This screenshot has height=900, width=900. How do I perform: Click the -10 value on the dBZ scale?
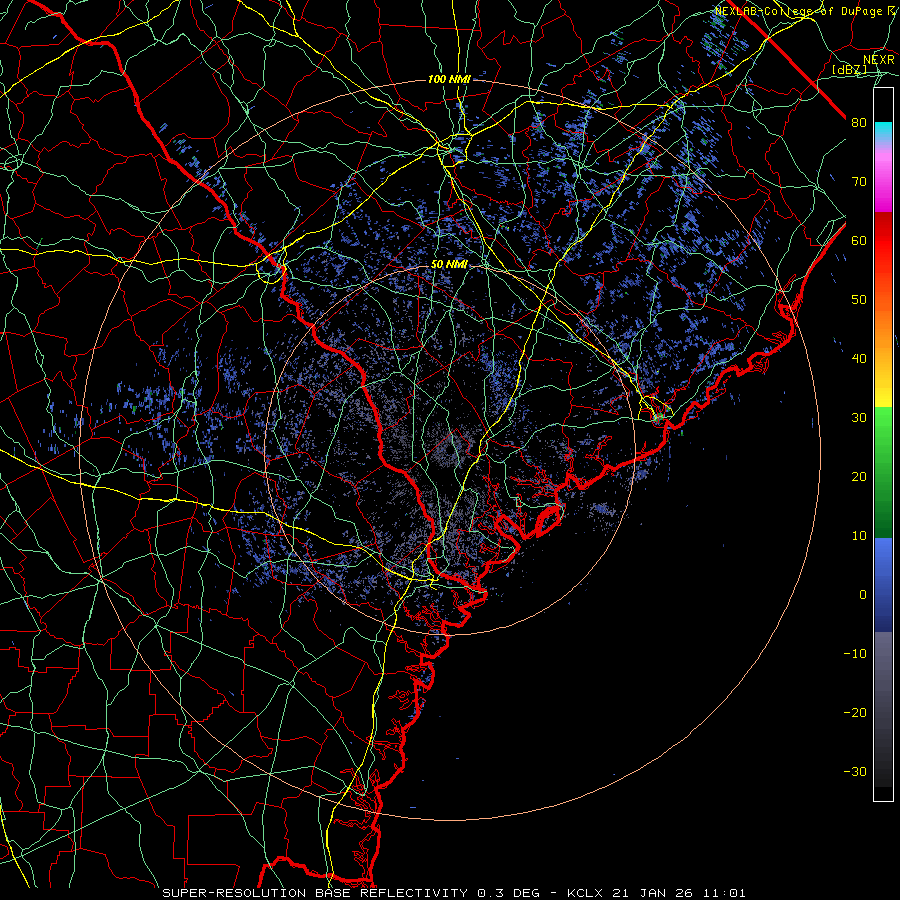[x=855, y=653]
